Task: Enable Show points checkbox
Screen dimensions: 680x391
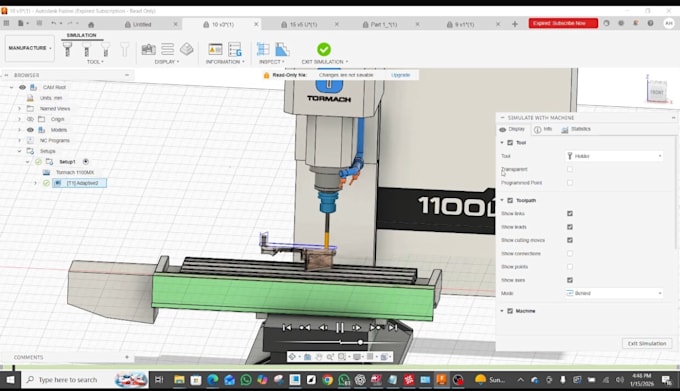Action: pyautogui.click(x=570, y=267)
